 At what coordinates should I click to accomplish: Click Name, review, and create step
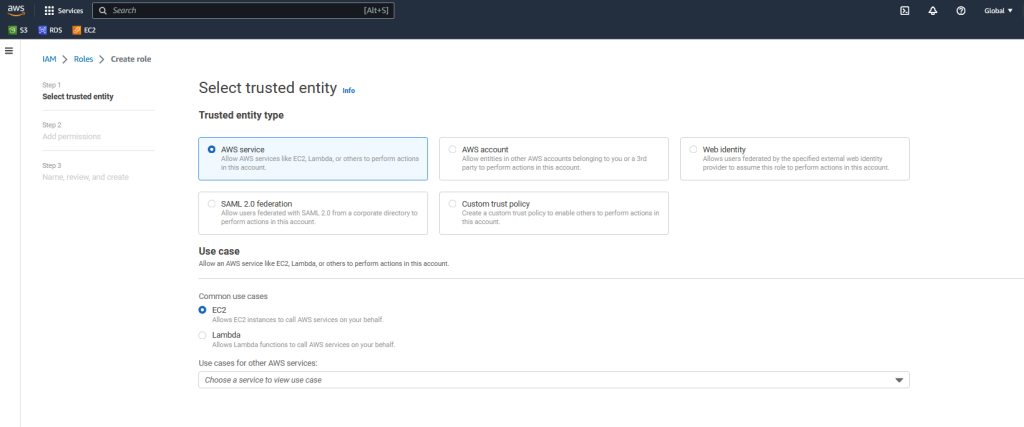coord(86,177)
